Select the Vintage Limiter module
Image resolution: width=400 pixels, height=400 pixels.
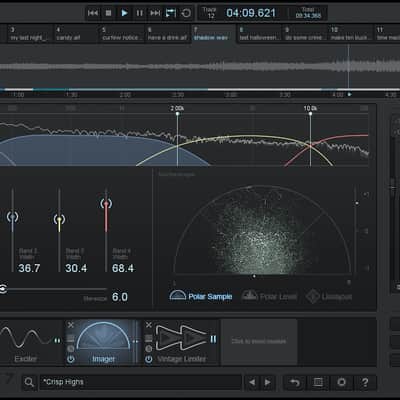[x=181, y=343]
